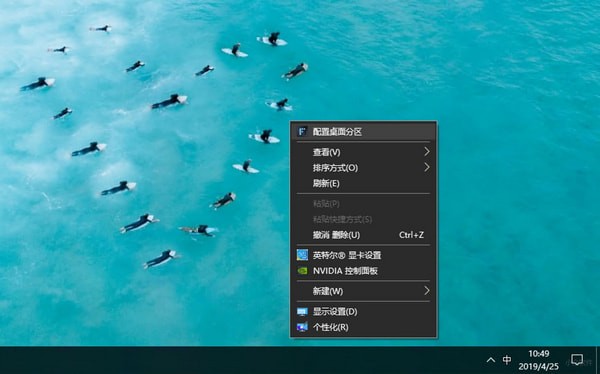Click the Fences icon beside 配置桌面分区
The width and height of the screenshot is (600, 374).
click(302, 132)
